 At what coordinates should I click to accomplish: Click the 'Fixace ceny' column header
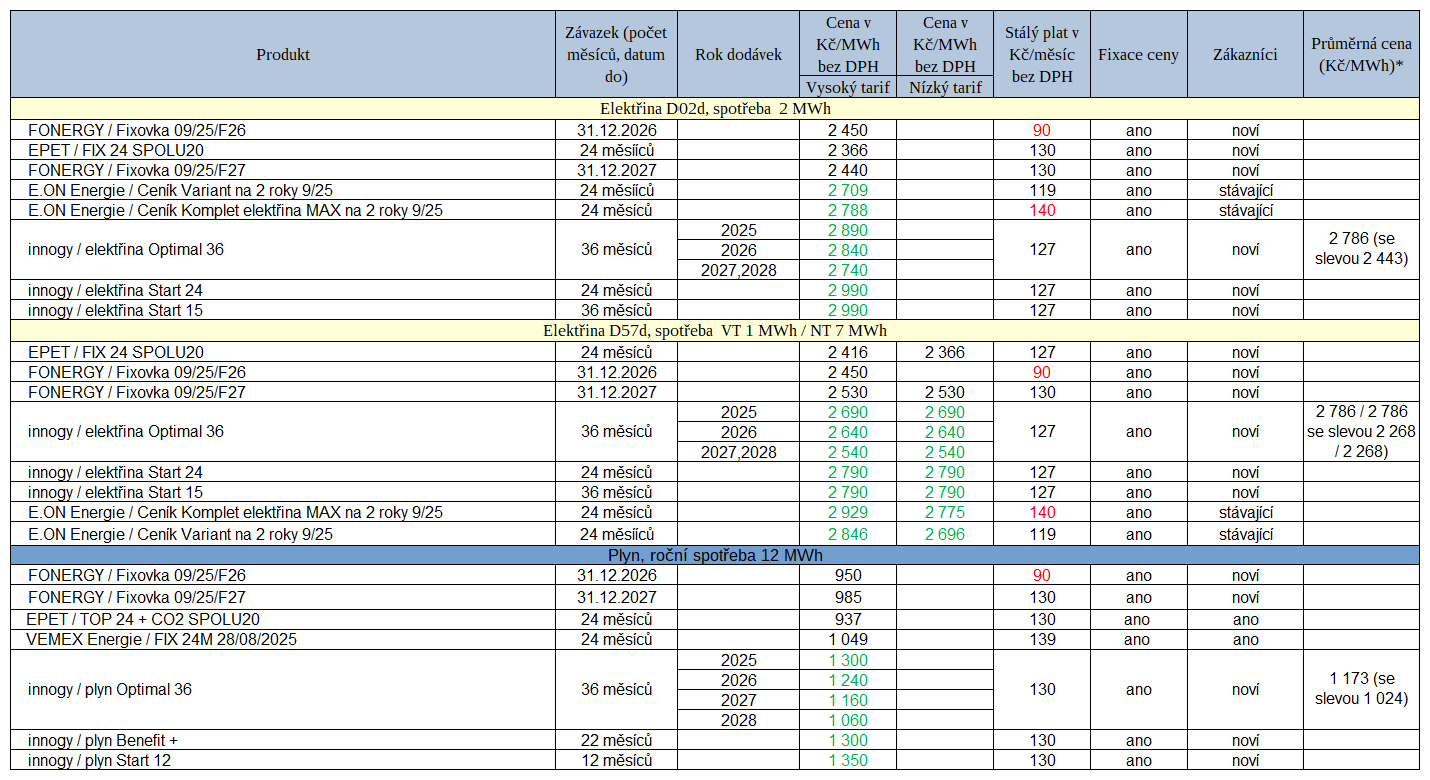1139,55
